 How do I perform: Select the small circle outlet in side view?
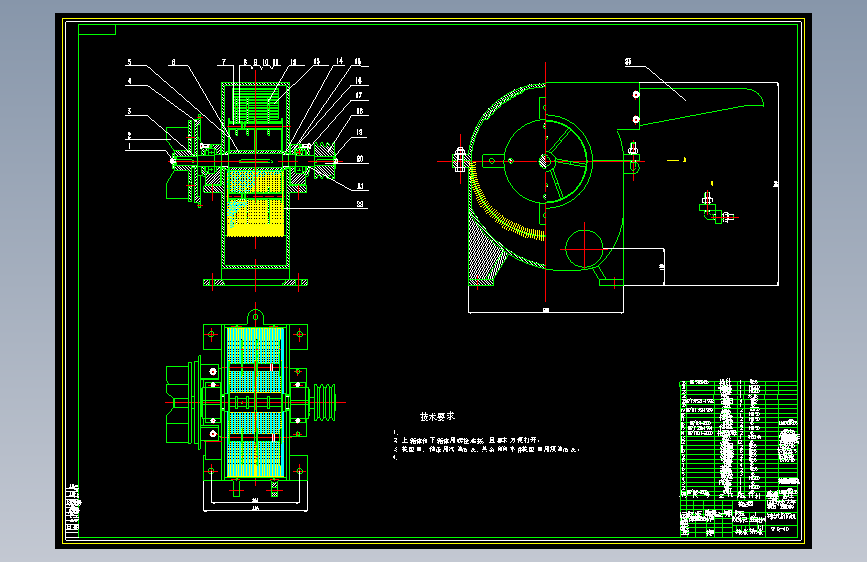click(x=584, y=249)
